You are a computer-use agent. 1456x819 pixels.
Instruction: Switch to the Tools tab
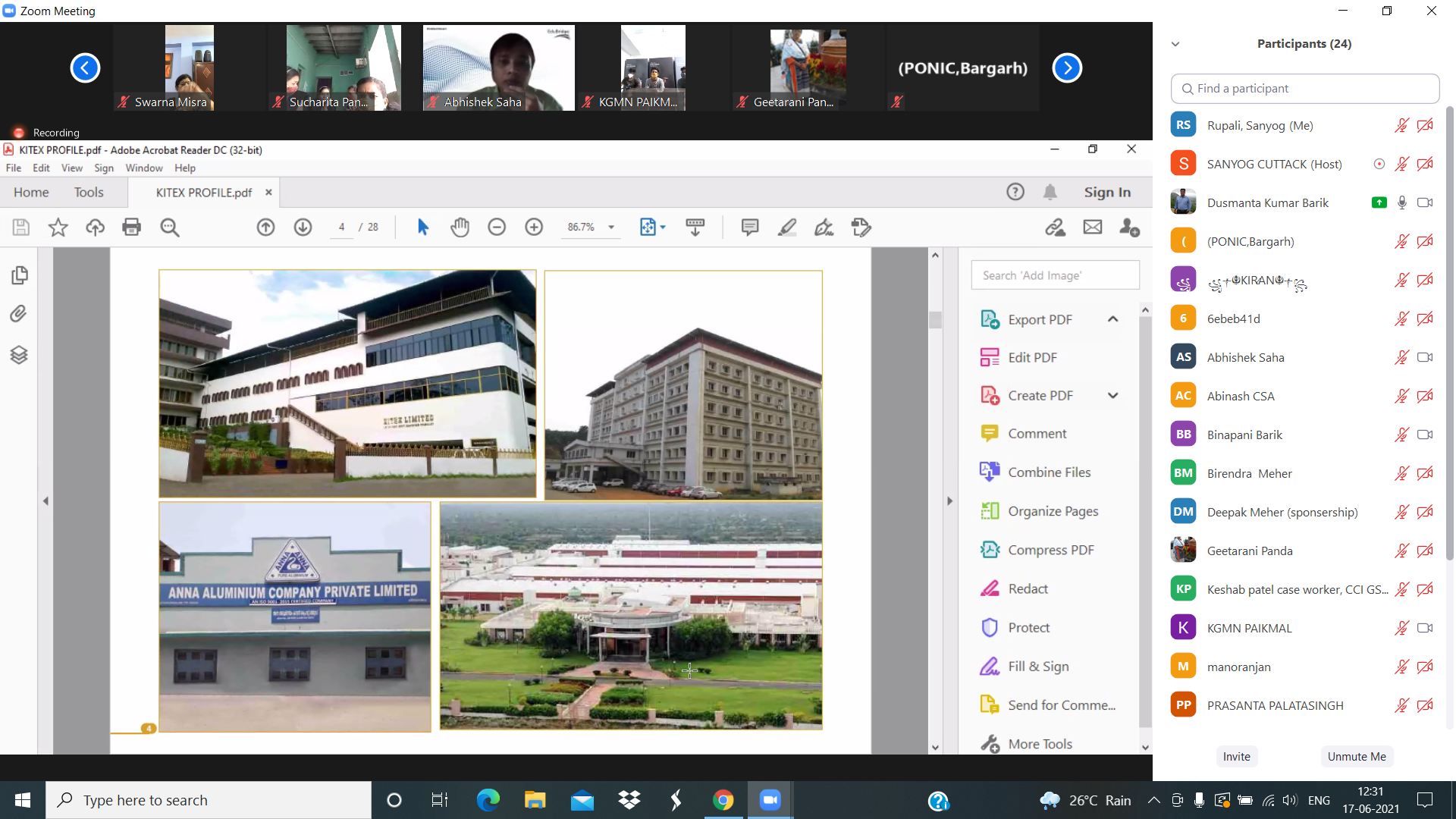pos(89,192)
